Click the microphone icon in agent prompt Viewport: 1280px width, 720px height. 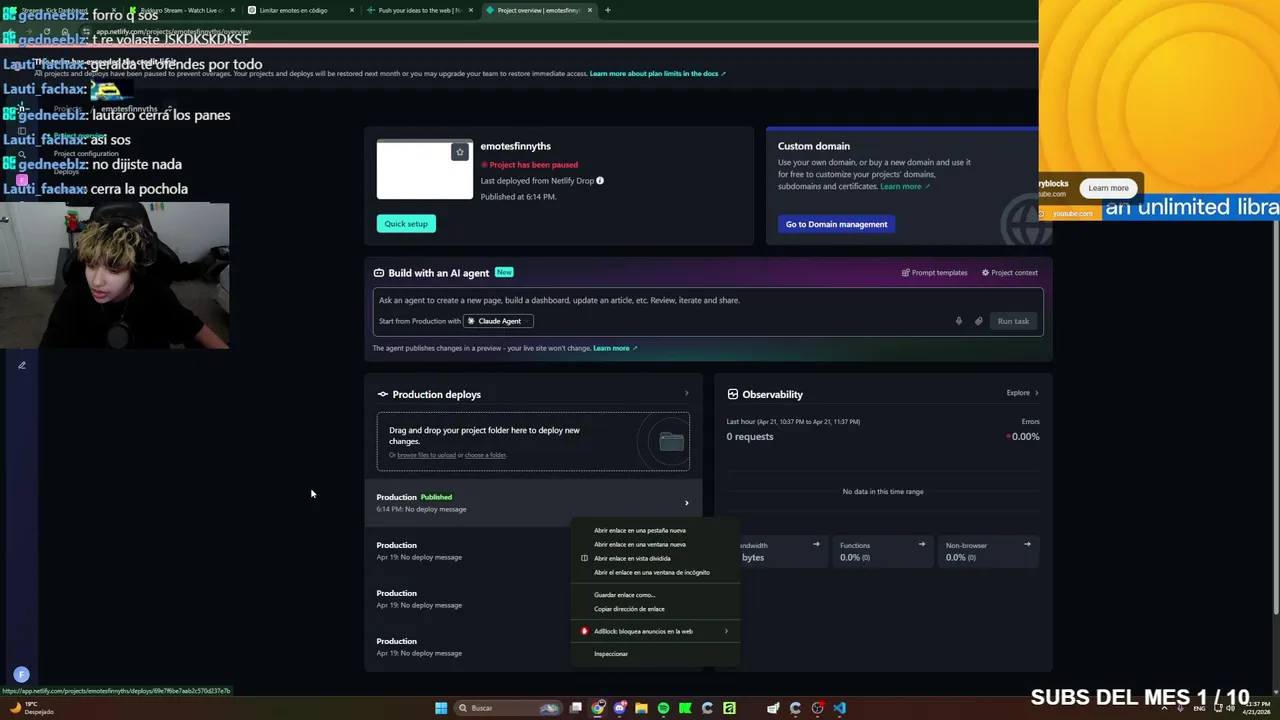958,321
